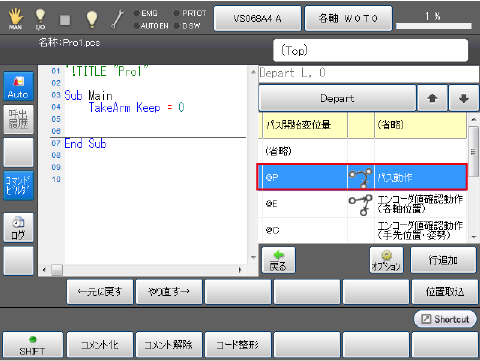Open the Shortcut button

pos(445,319)
